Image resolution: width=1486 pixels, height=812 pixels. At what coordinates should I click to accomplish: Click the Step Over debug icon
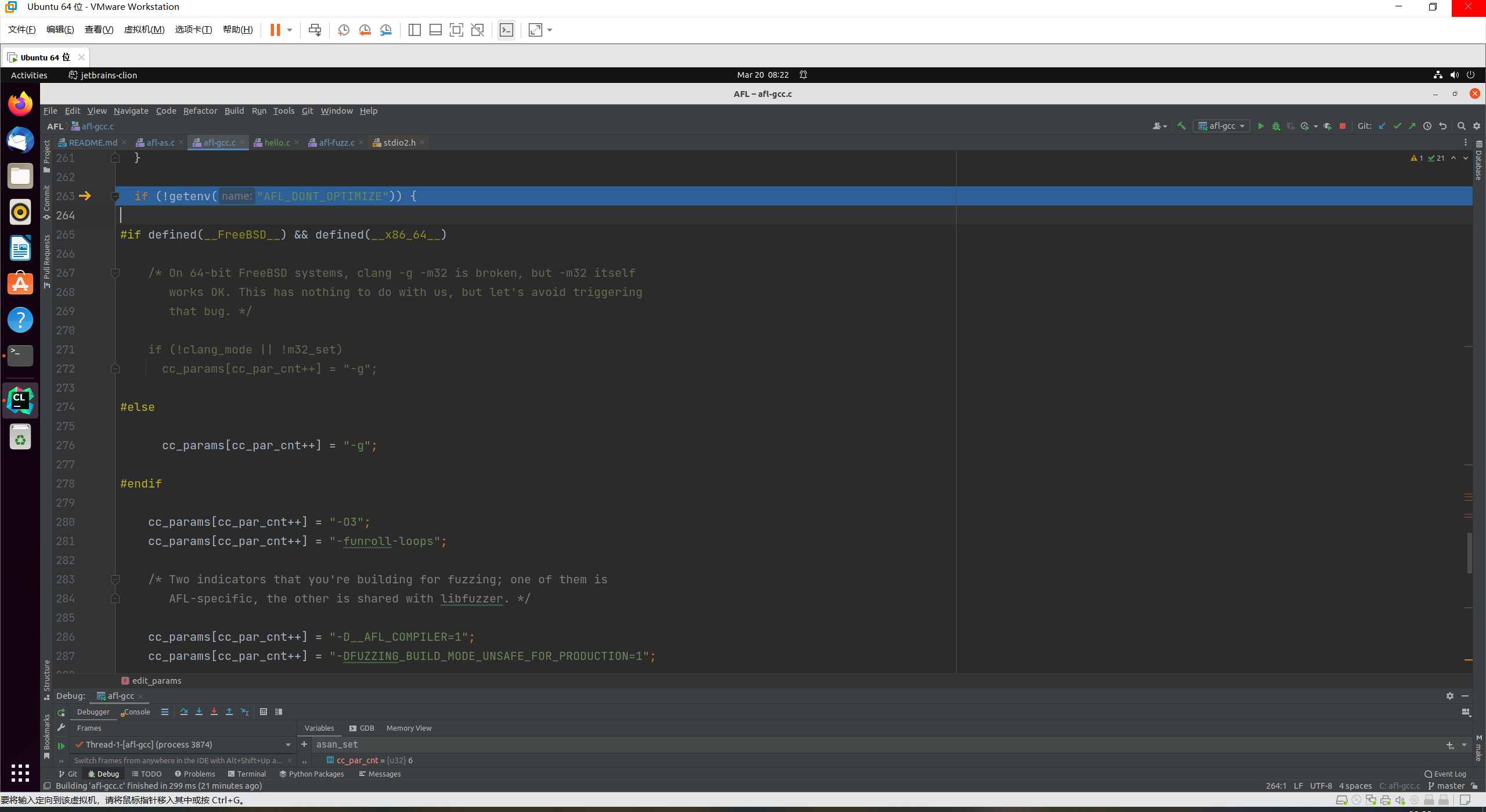pos(184,712)
